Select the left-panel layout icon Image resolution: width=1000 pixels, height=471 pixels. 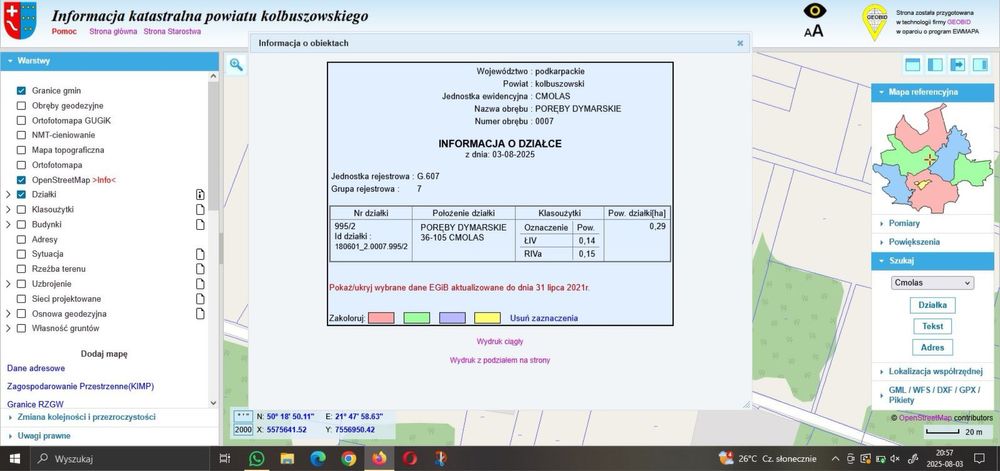coord(935,64)
